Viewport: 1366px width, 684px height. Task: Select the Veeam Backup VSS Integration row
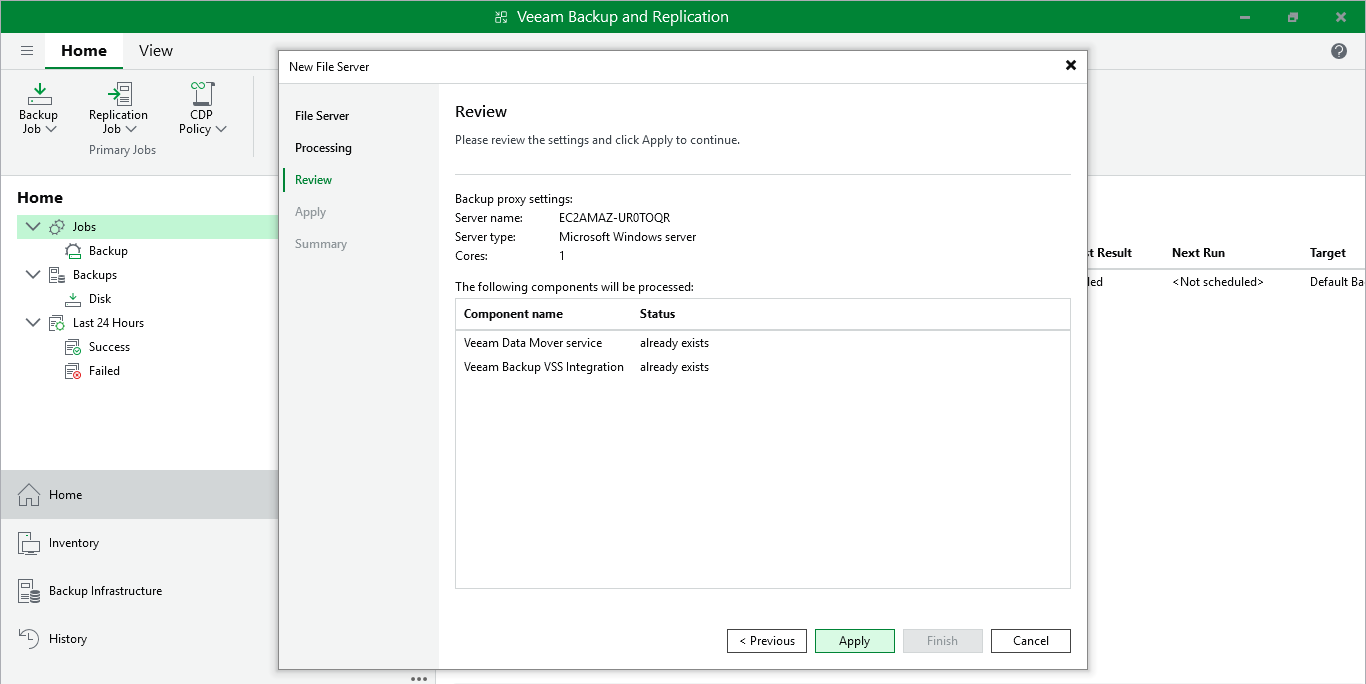tap(763, 367)
